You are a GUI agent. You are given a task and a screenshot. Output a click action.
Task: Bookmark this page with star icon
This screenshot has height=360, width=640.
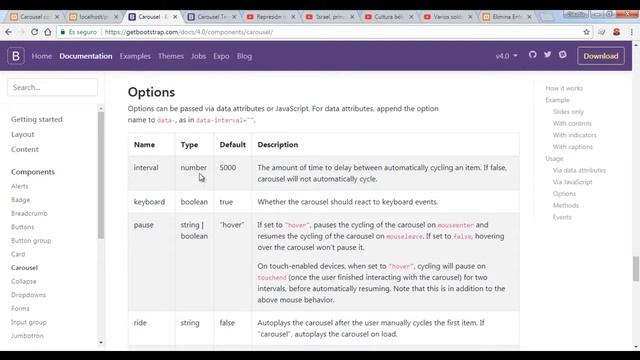point(587,32)
